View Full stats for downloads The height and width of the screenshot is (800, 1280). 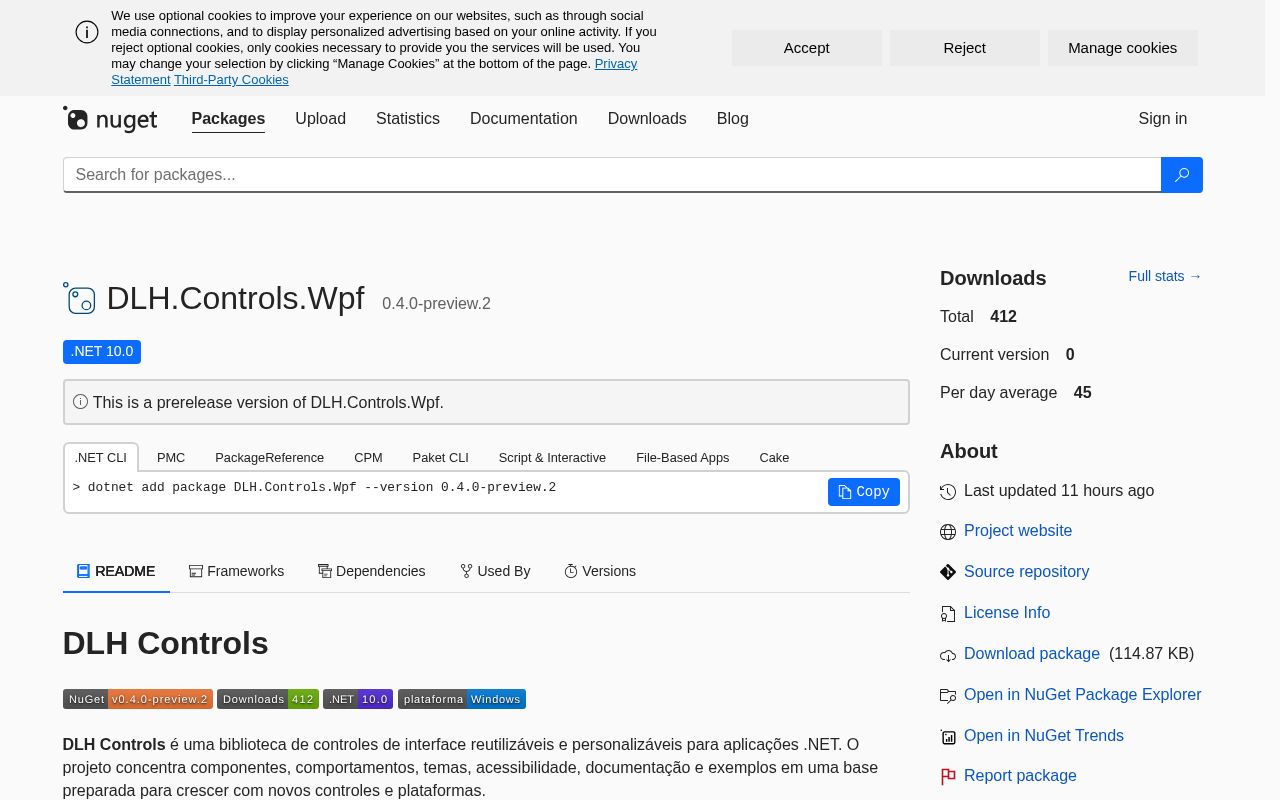tap(1165, 276)
